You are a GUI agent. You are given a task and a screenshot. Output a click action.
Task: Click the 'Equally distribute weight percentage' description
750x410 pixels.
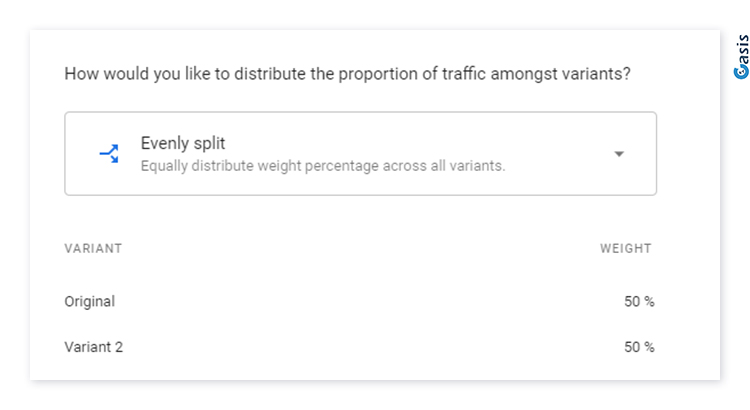pos(323,166)
